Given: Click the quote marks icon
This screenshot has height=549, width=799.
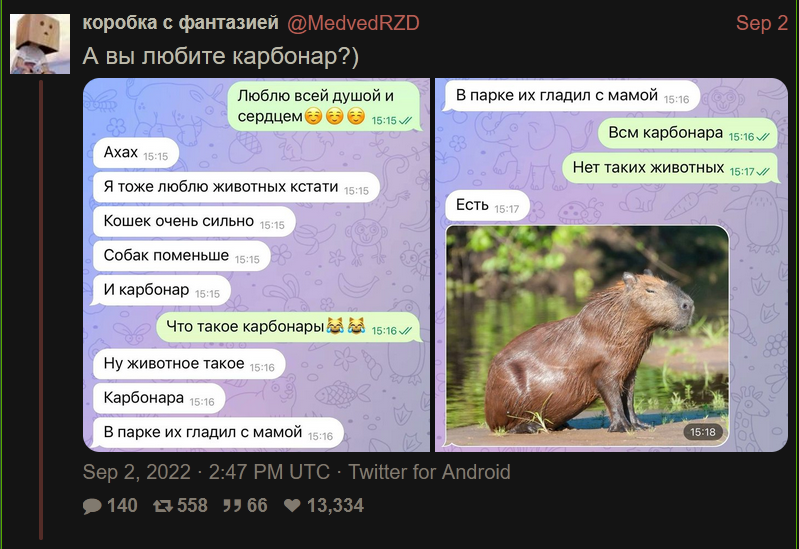Looking at the screenshot, I should [232, 506].
